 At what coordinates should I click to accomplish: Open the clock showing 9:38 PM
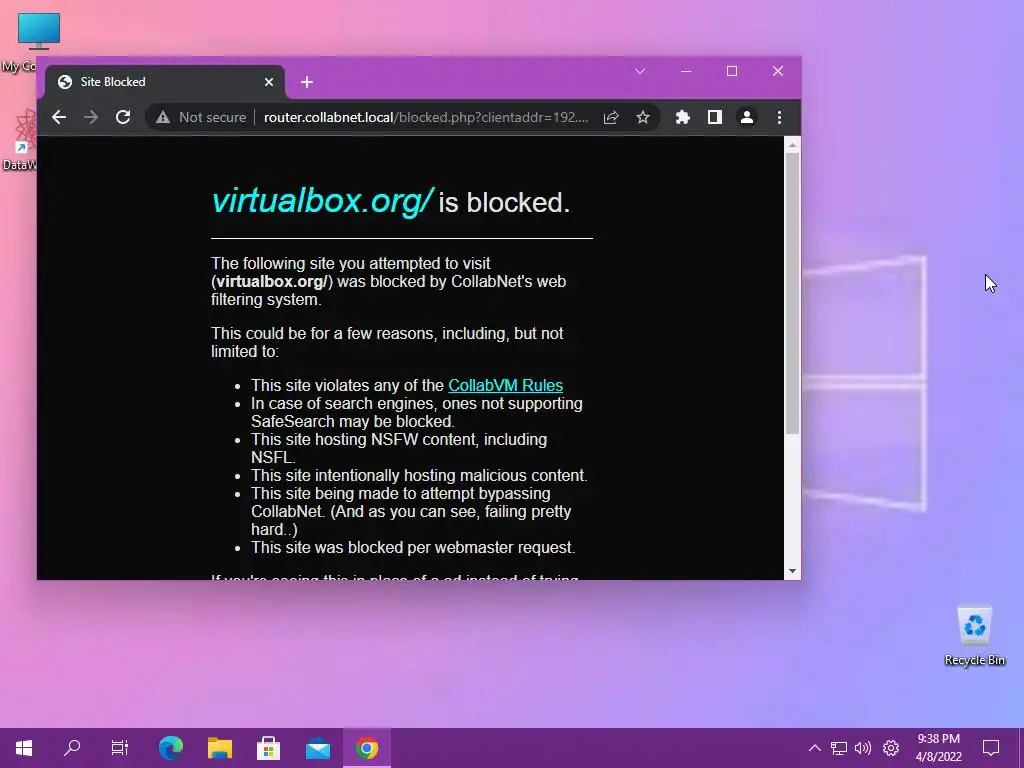[x=938, y=748]
